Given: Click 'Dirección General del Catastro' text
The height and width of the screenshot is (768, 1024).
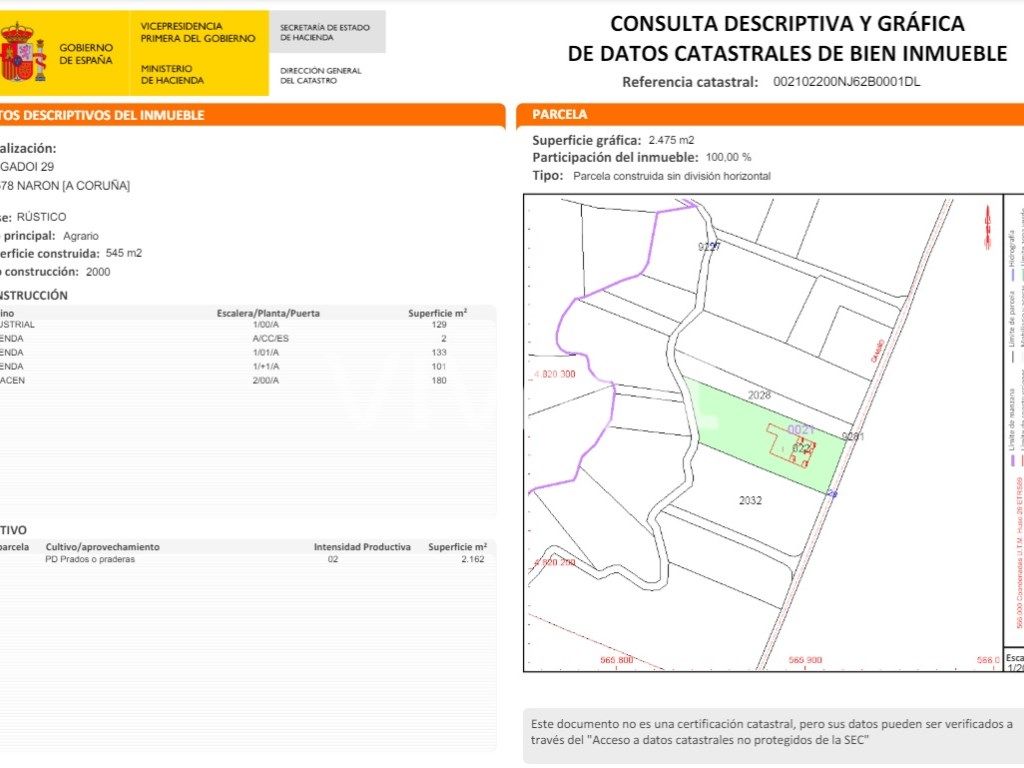Looking at the screenshot, I should 320,76.
